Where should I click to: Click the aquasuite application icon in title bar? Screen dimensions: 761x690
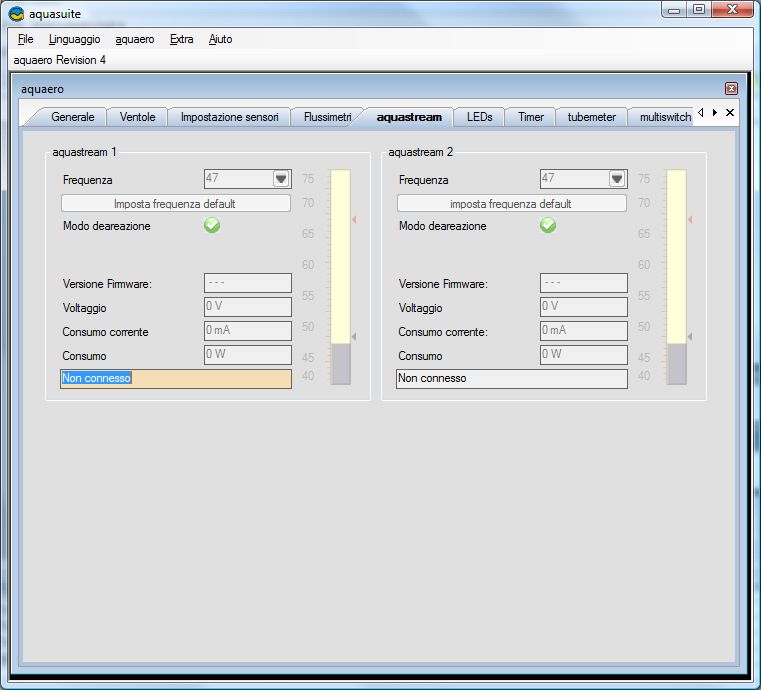16,14
